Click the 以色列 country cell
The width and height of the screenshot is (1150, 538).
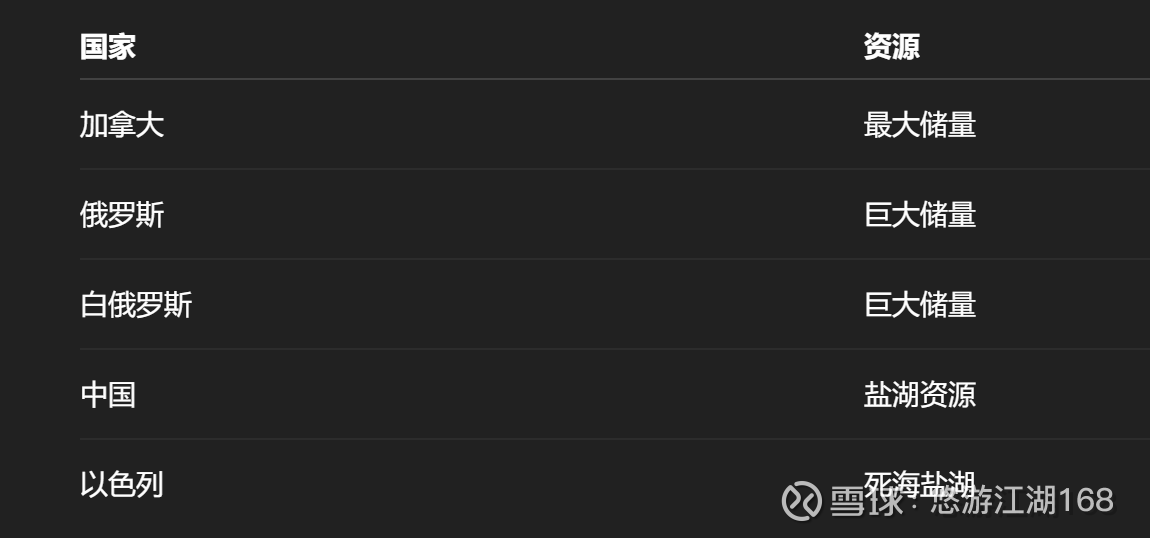click(x=122, y=485)
